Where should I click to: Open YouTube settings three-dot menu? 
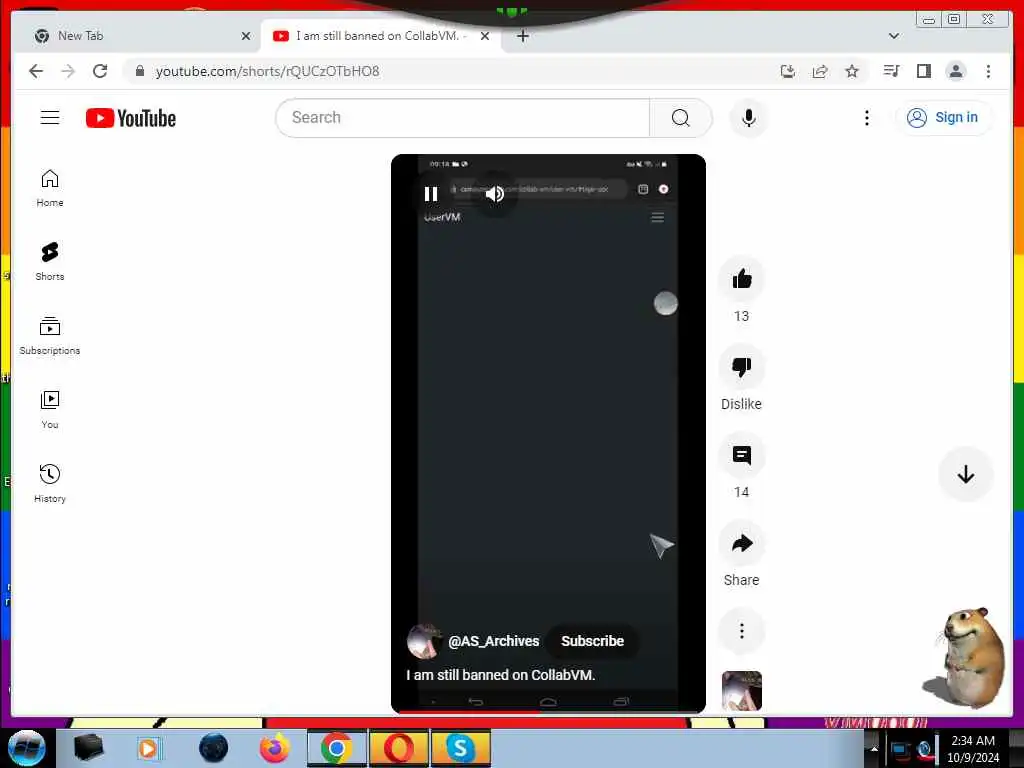click(x=867, y=118)
